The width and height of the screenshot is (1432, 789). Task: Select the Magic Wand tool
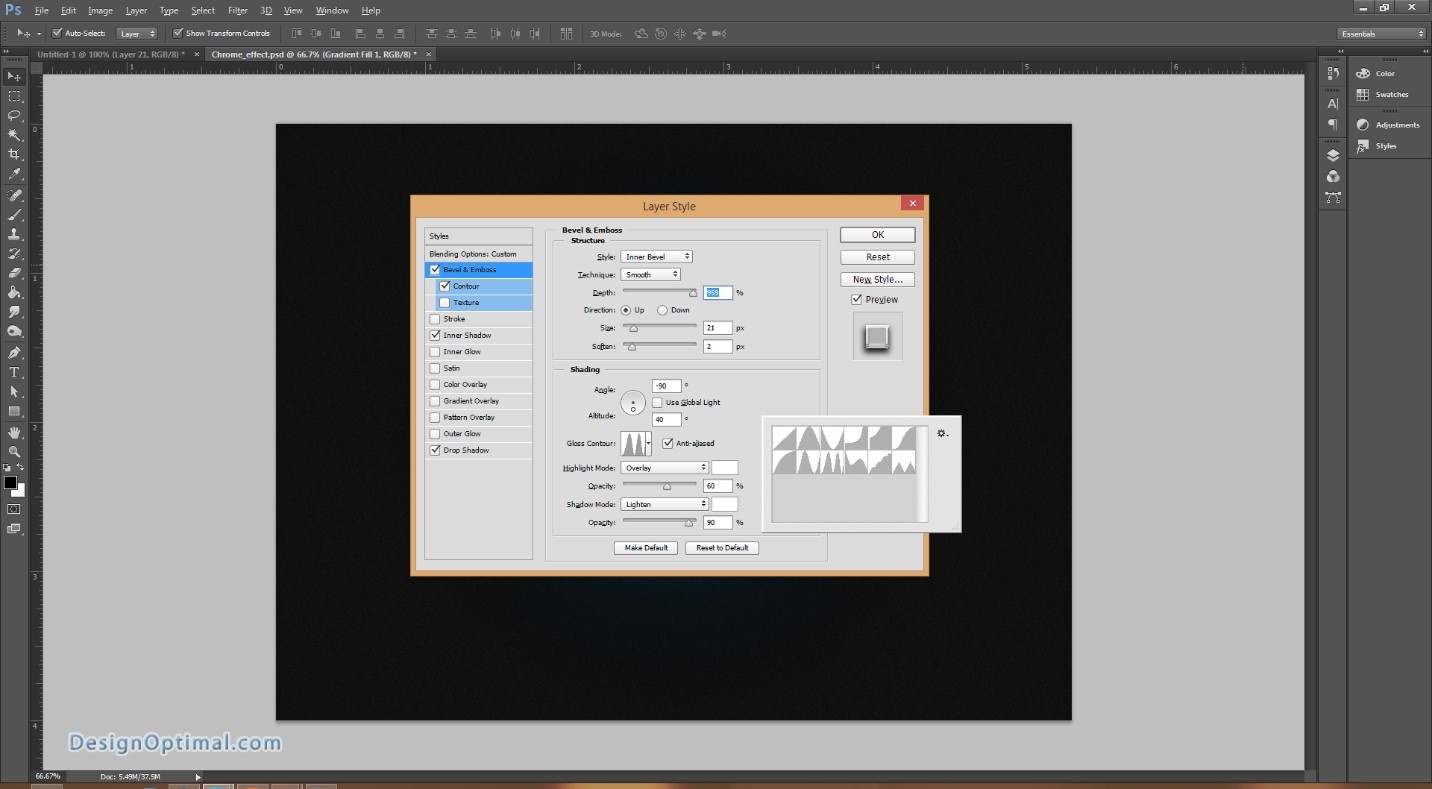(x=14, y=135)
